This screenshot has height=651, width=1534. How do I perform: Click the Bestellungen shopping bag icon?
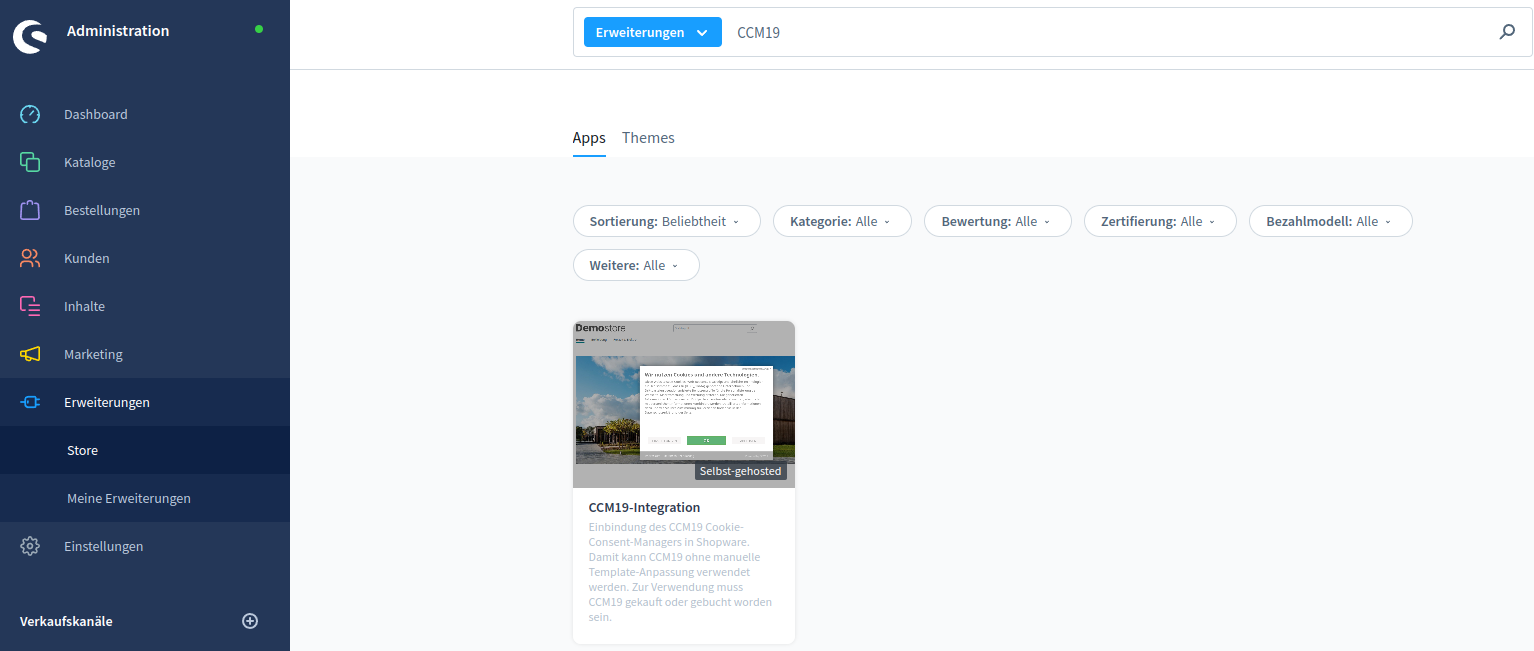pos(30,210)
